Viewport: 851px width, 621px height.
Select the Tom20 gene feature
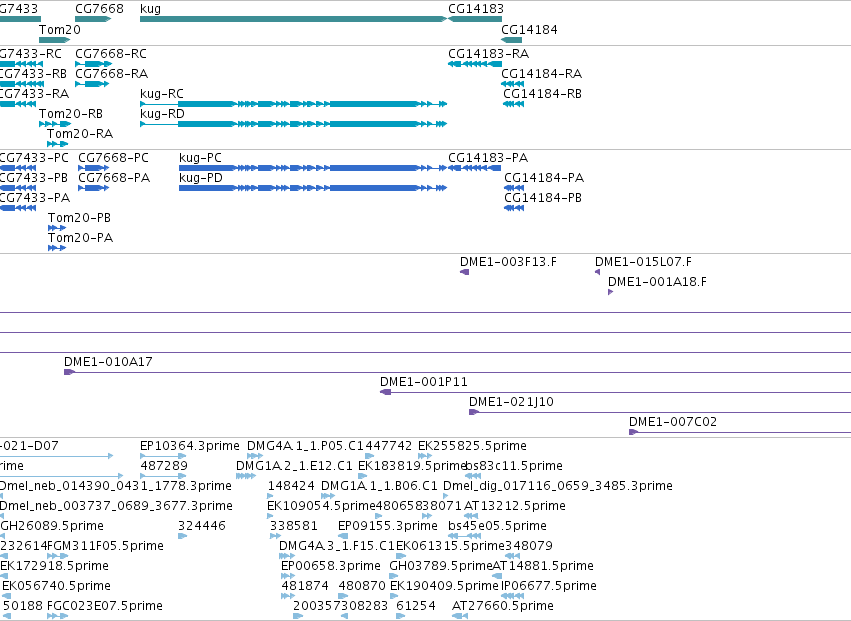coord(54,40)
